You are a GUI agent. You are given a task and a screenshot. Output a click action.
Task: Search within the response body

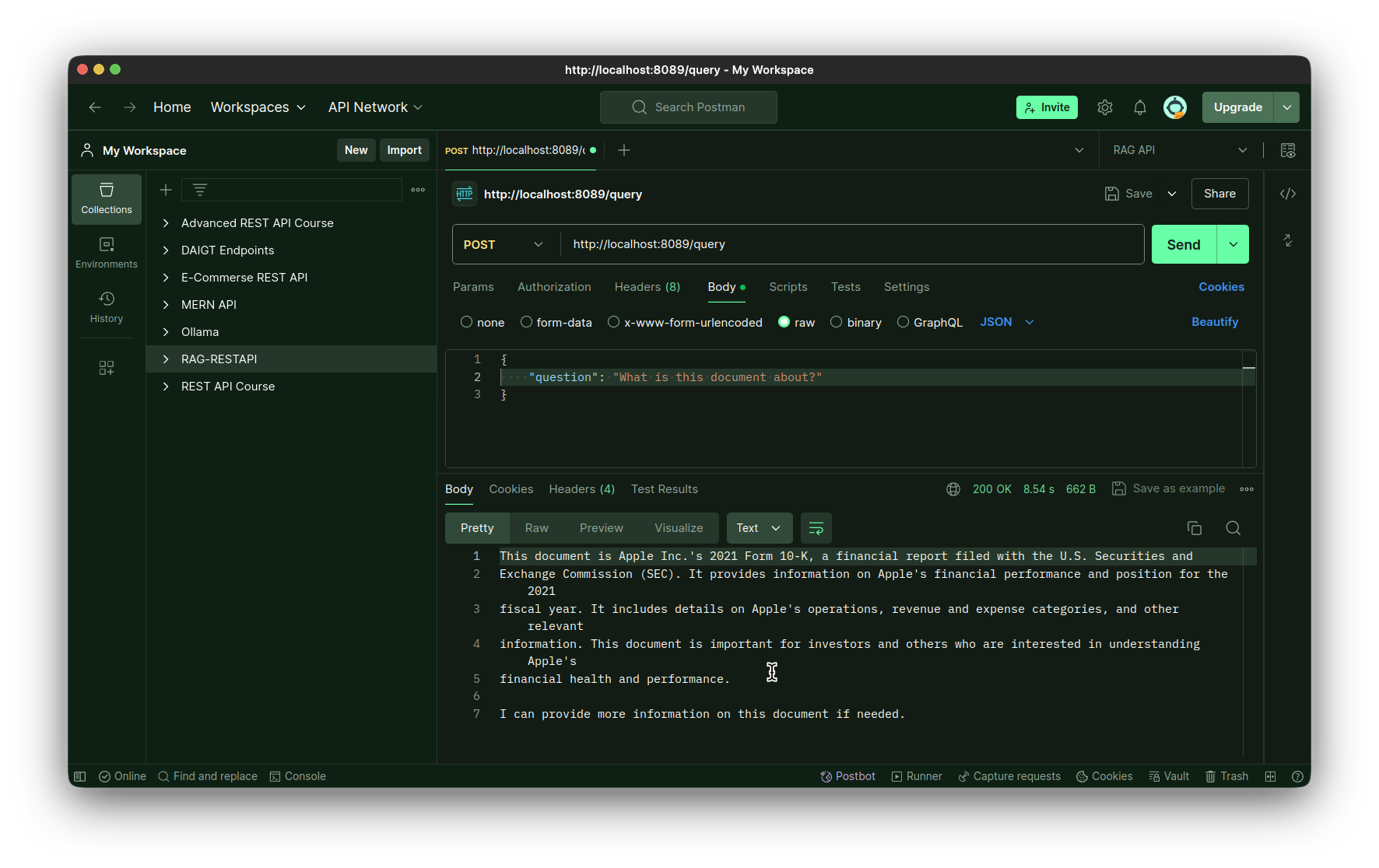point(1233,528)
